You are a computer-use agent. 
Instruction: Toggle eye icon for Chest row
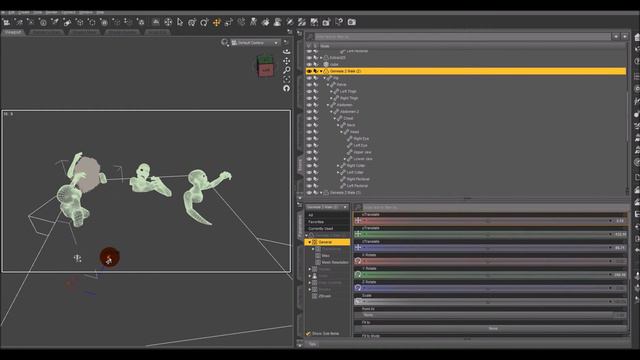(x=309, y=118)
